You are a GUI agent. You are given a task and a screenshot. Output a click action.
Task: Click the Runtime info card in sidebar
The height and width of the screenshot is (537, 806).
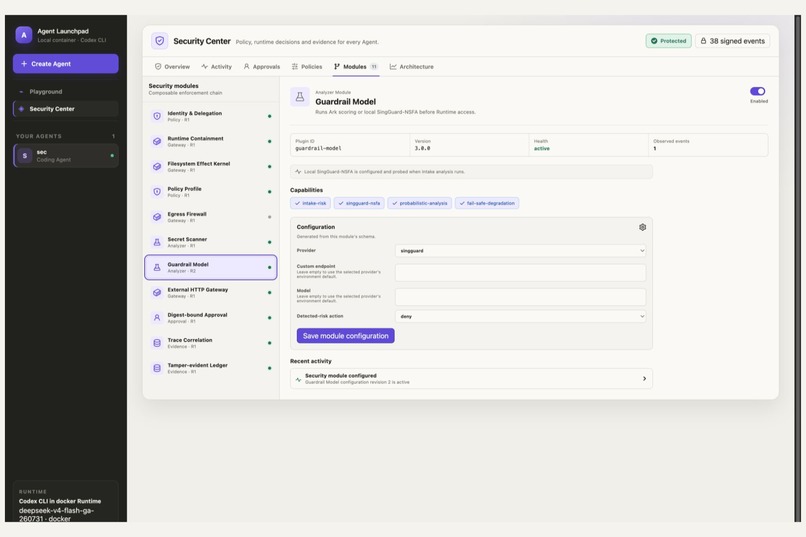(x=66, y=503)
